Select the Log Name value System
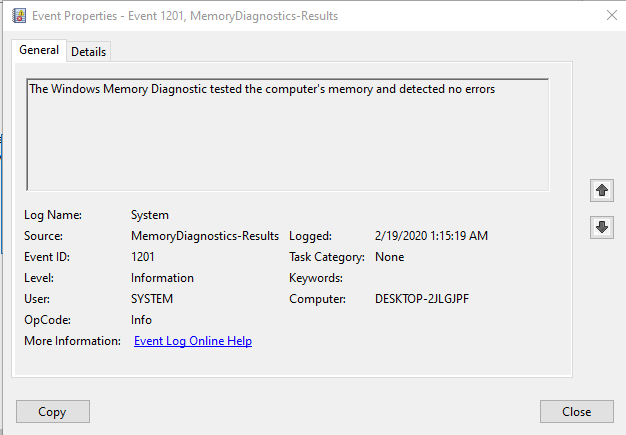Screen dimensions: 626x435 (x=150, y=216)
